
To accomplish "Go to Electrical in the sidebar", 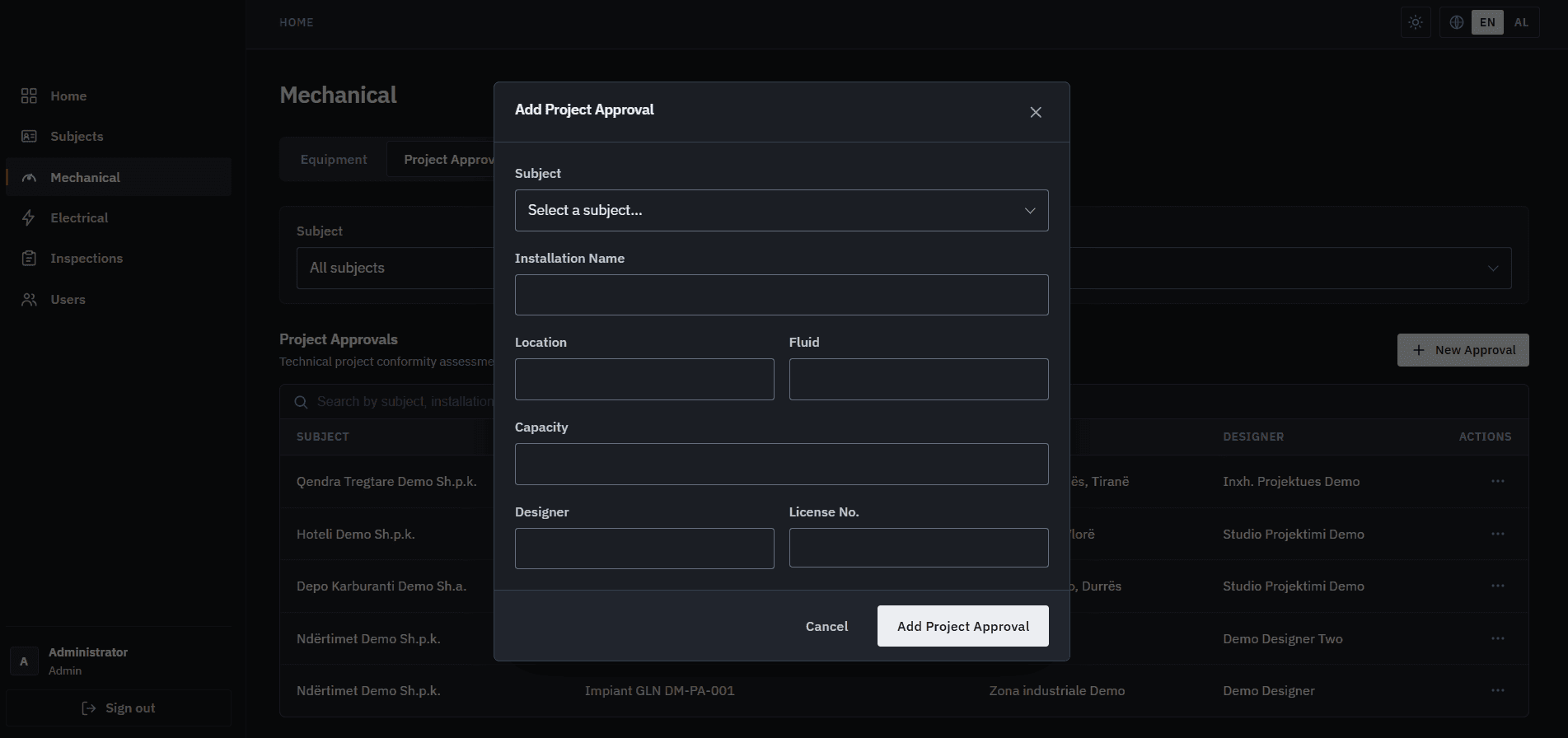I will [119, 218].
